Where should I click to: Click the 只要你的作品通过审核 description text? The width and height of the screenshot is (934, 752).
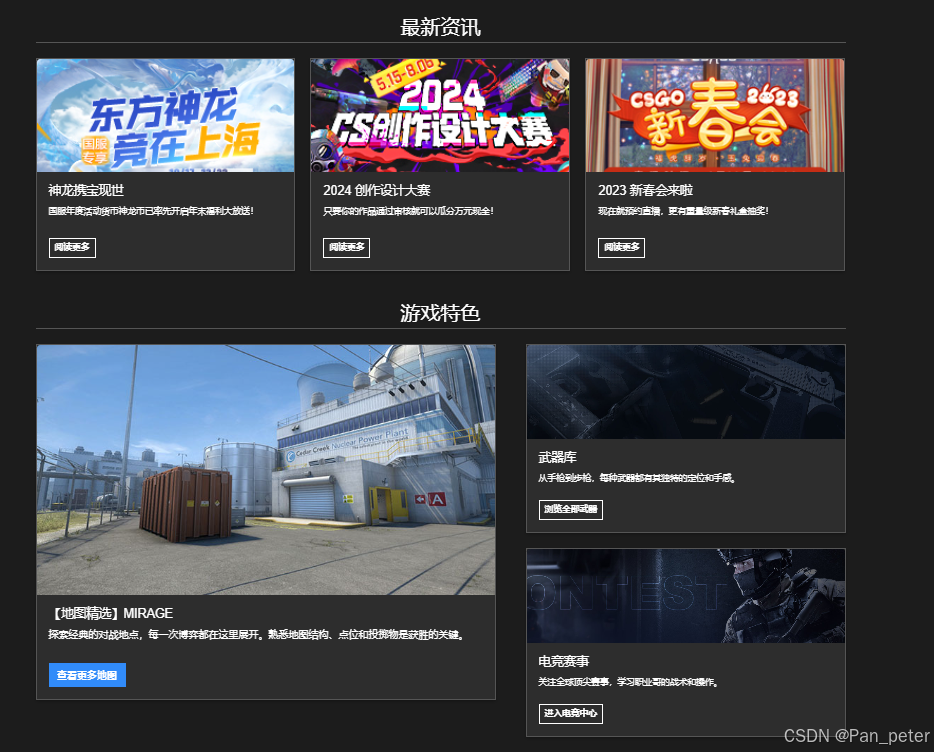408,211
